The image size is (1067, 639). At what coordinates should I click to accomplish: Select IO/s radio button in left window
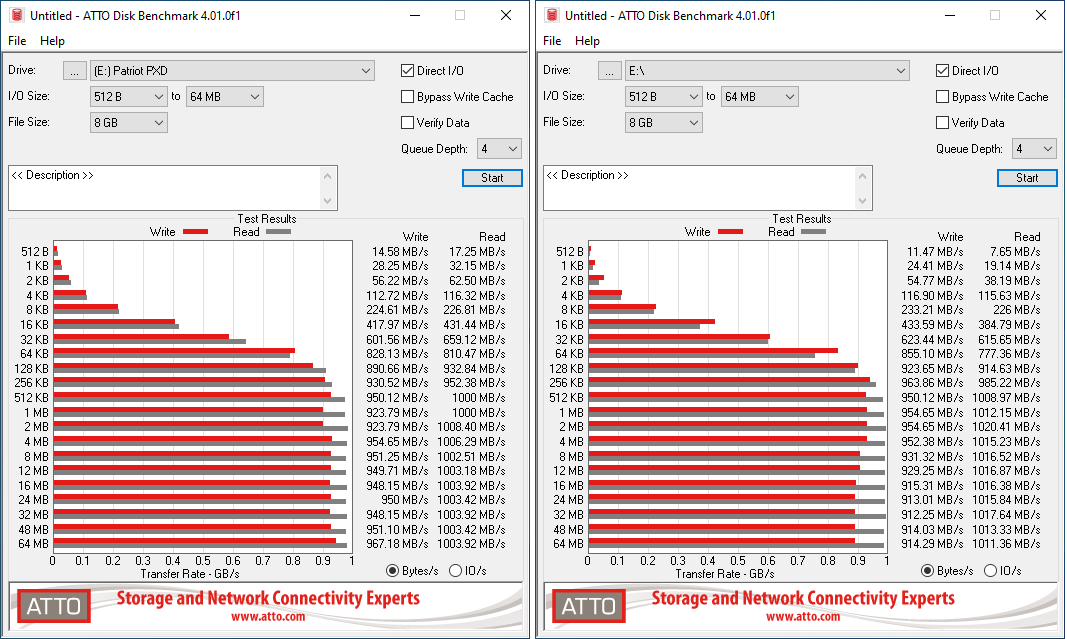click(456, 571)
